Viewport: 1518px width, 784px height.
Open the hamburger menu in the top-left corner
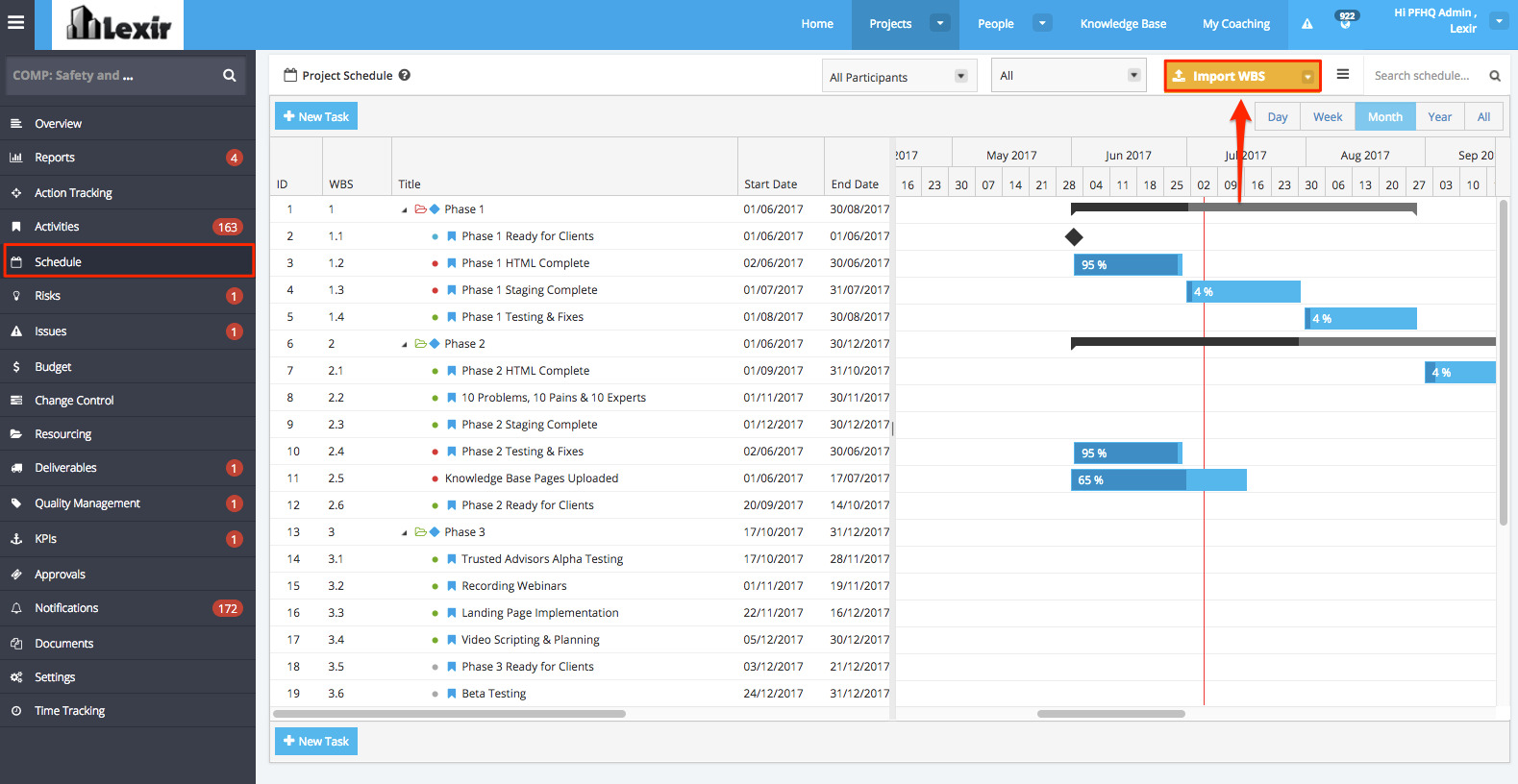[16, 22]
